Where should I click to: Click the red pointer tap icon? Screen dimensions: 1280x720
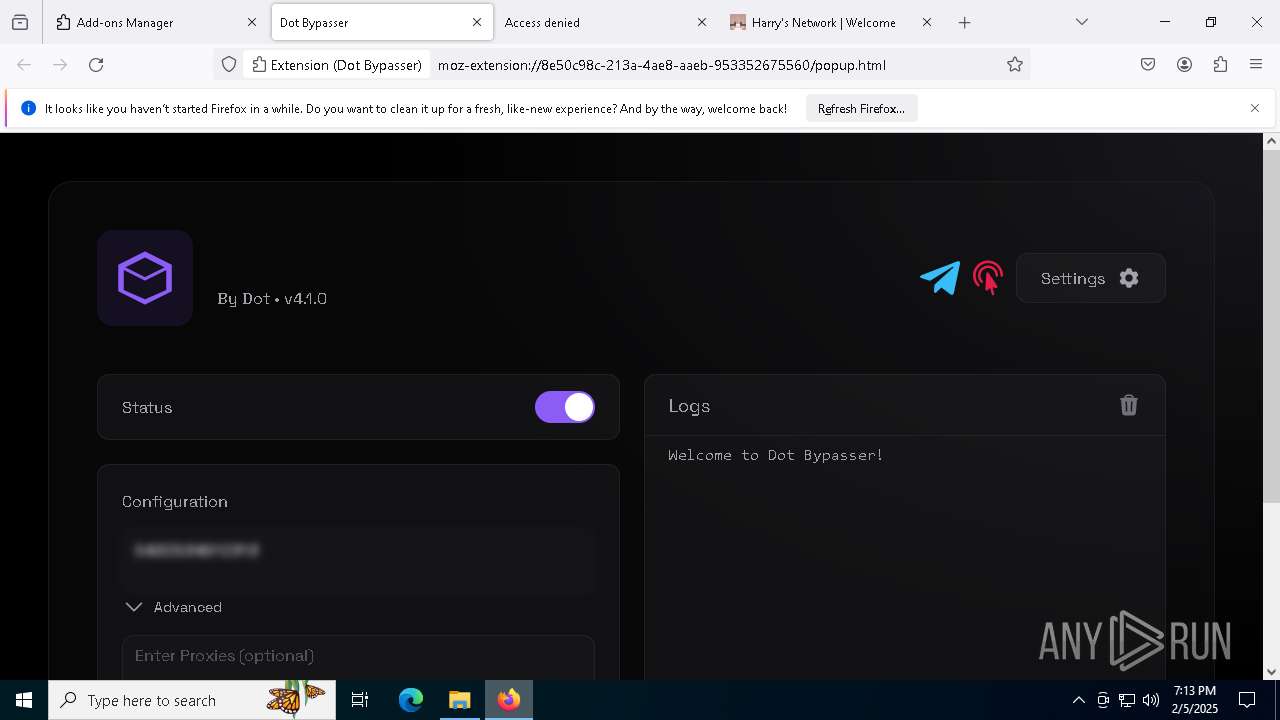[988, 278]
